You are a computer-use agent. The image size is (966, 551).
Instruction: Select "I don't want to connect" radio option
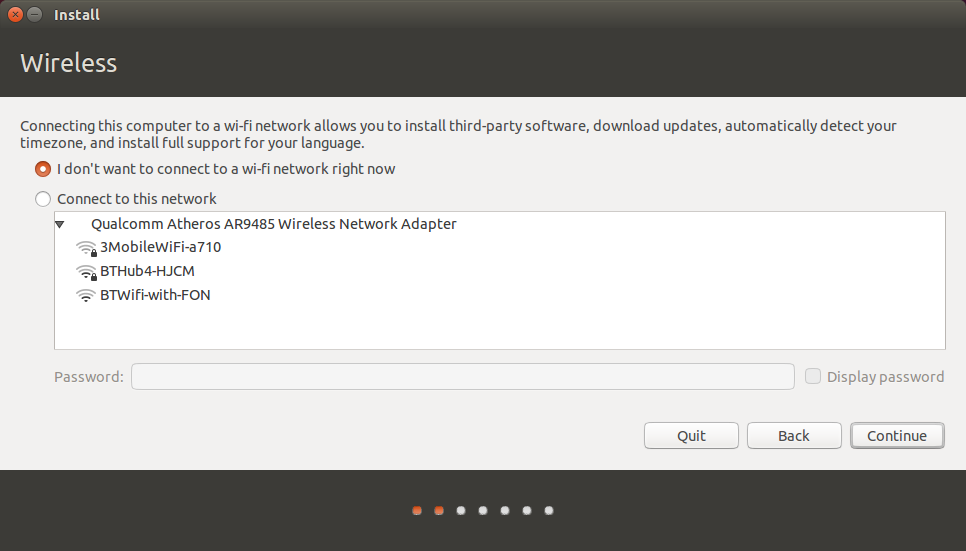click(x=43, y=169)
